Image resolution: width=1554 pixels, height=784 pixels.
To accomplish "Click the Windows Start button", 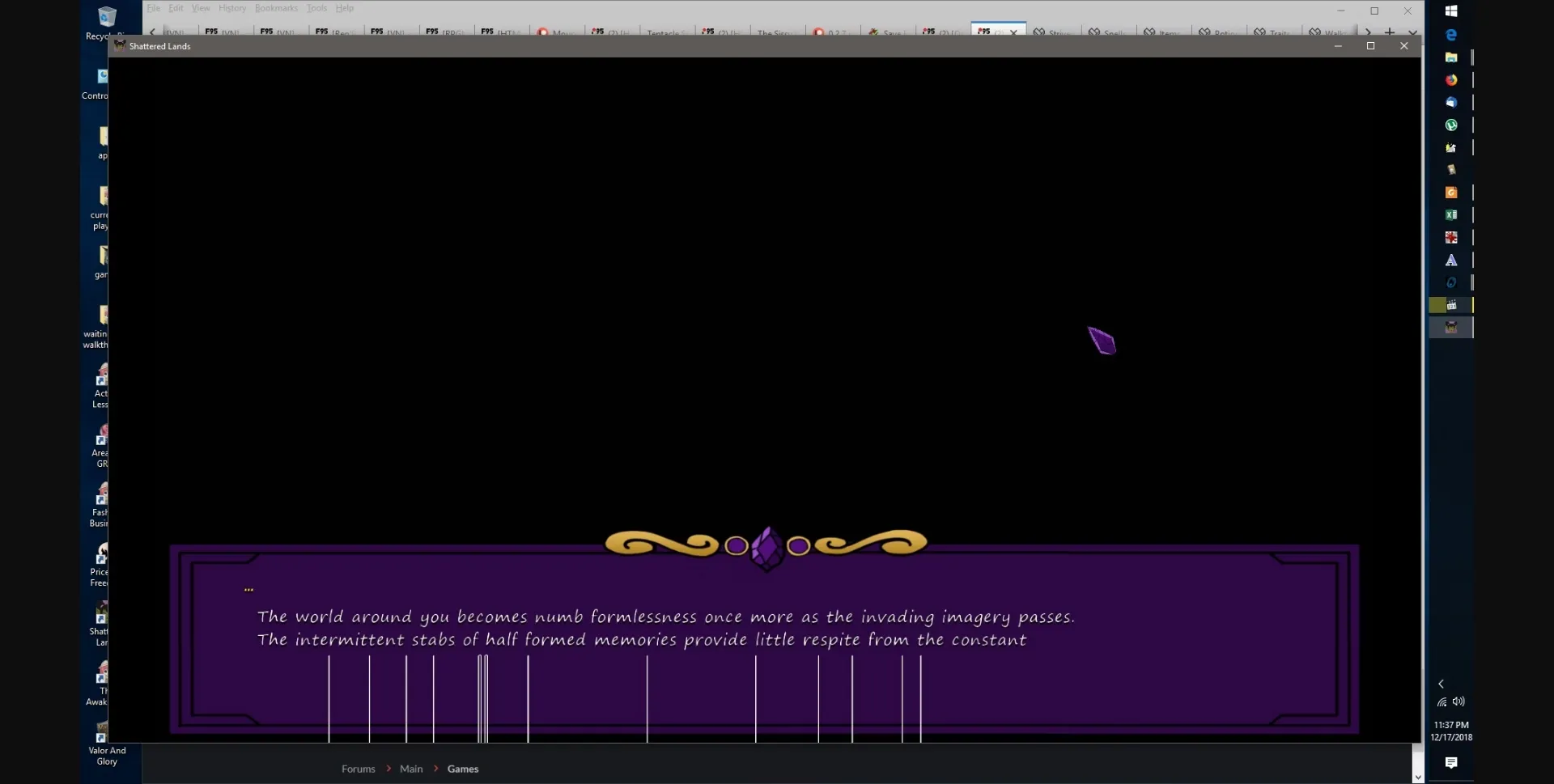I will click(x=1451, y=11).
